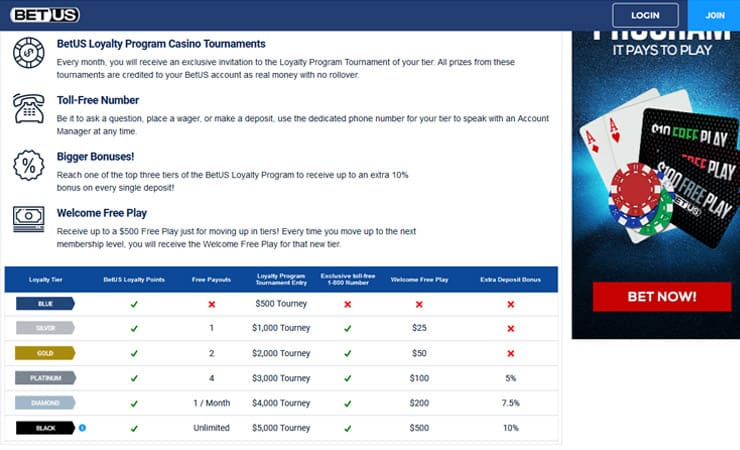Click the toll-free checkmark in GOLD row
This screenshot has height=450, width=740.
(347, 353)
